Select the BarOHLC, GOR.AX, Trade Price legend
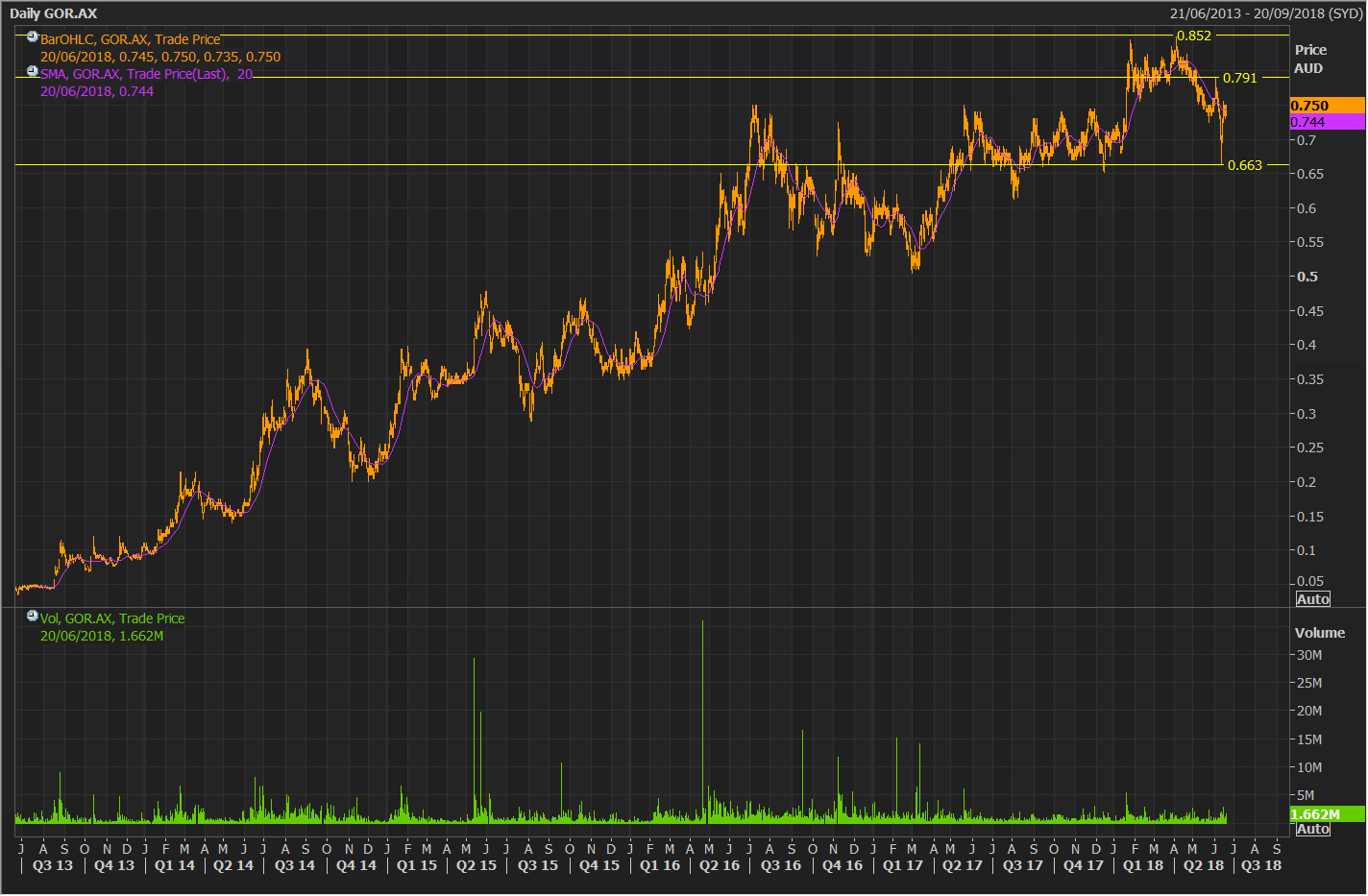The height and width of the screenshot is (896, 1368). (131, 39)
